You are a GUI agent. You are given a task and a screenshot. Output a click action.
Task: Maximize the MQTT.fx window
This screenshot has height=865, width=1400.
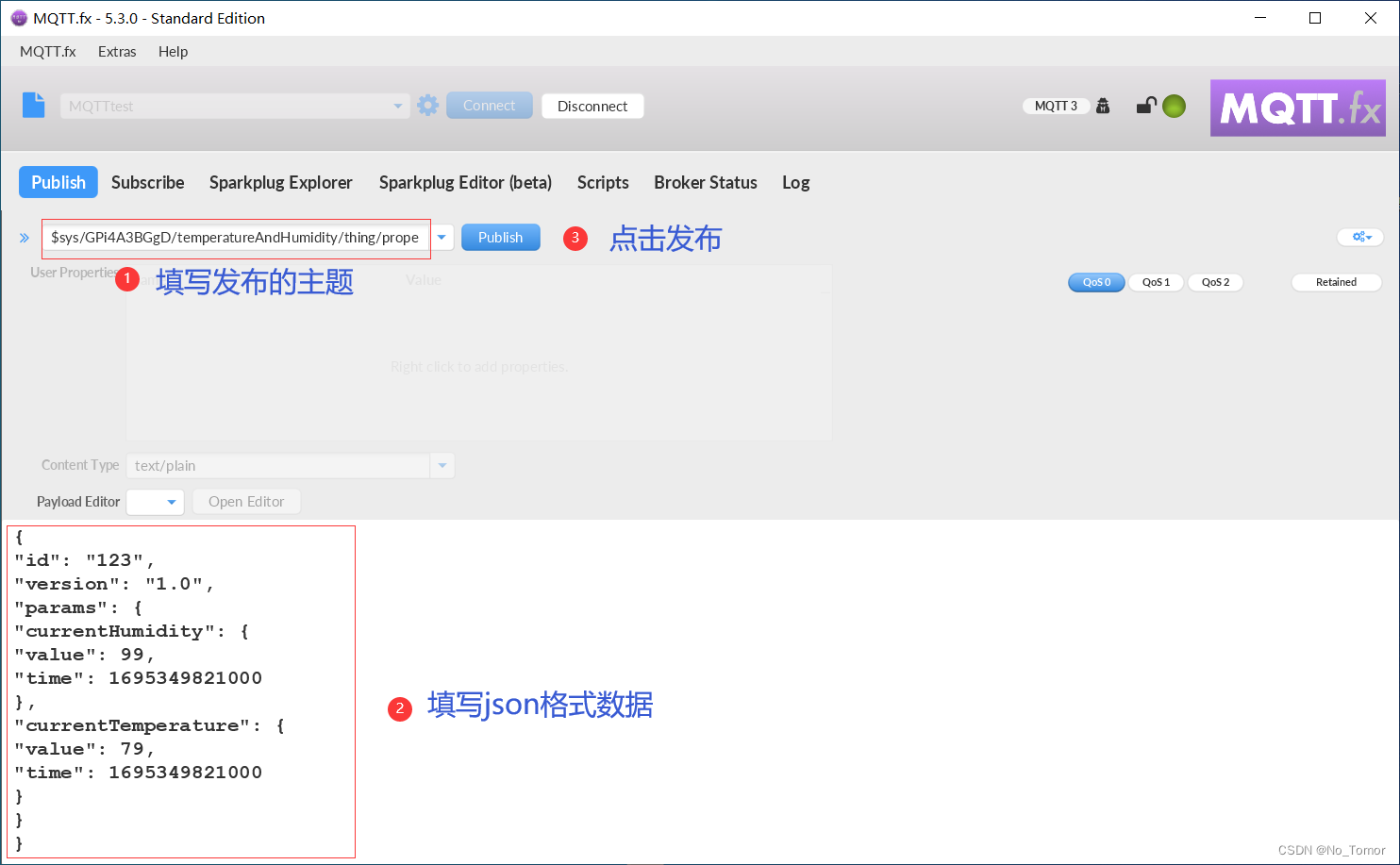pos(1315,18)
